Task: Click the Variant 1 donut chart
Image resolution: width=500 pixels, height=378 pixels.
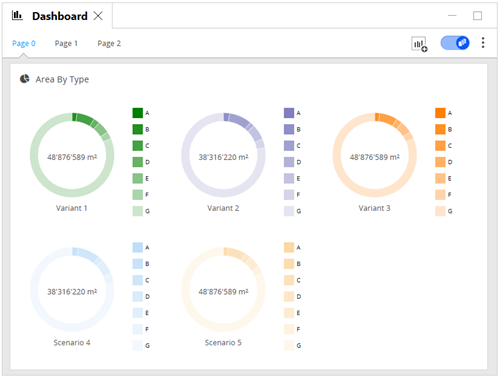Action: tap(72, 155)
